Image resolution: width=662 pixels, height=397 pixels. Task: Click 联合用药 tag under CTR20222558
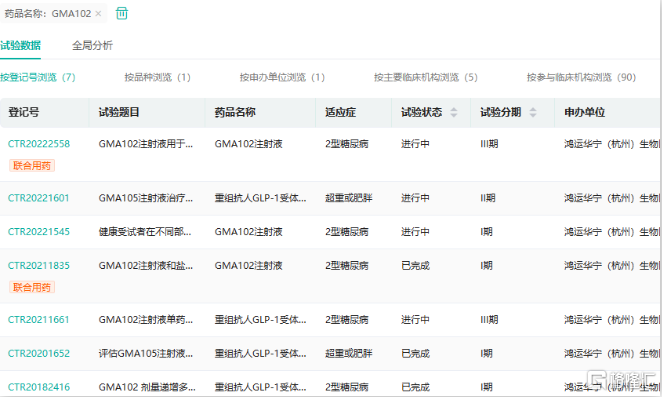click(x=32, y=166)
